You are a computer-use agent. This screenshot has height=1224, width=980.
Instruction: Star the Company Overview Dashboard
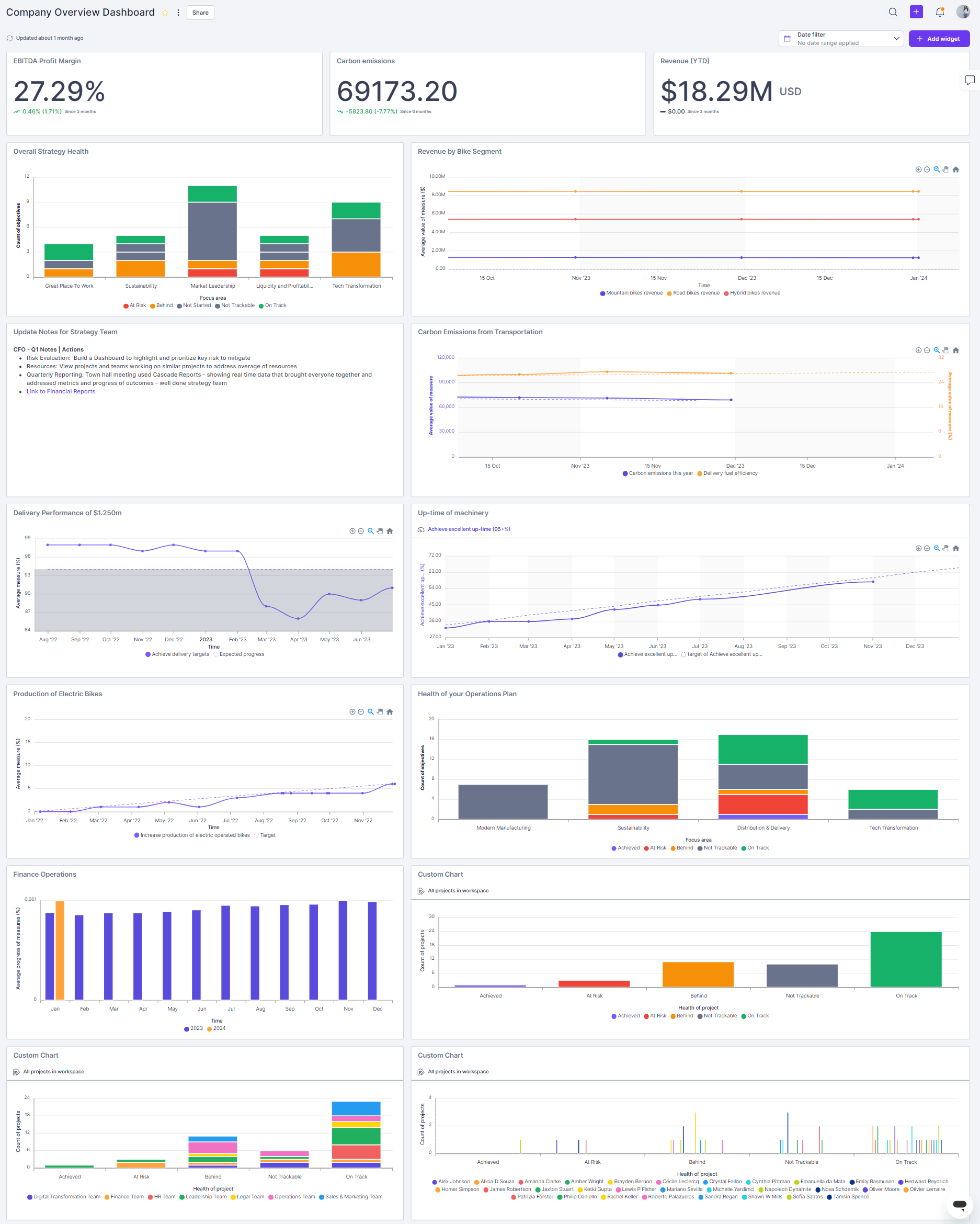coord(164,13)
